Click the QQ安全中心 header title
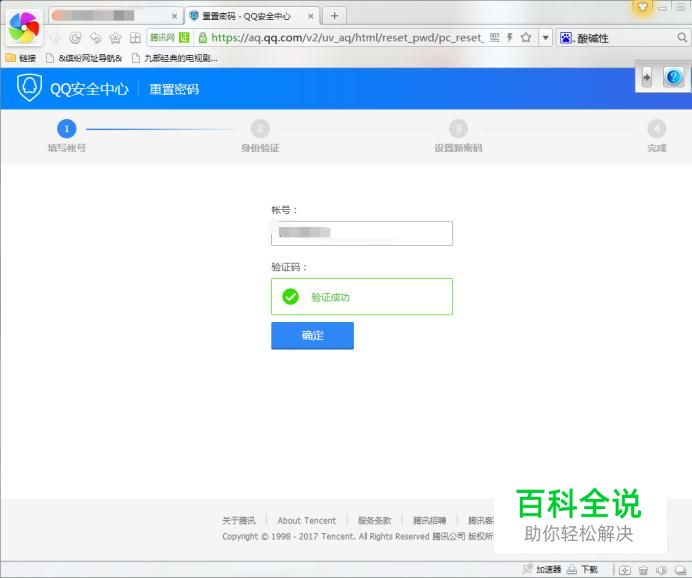 coord(89,89)
